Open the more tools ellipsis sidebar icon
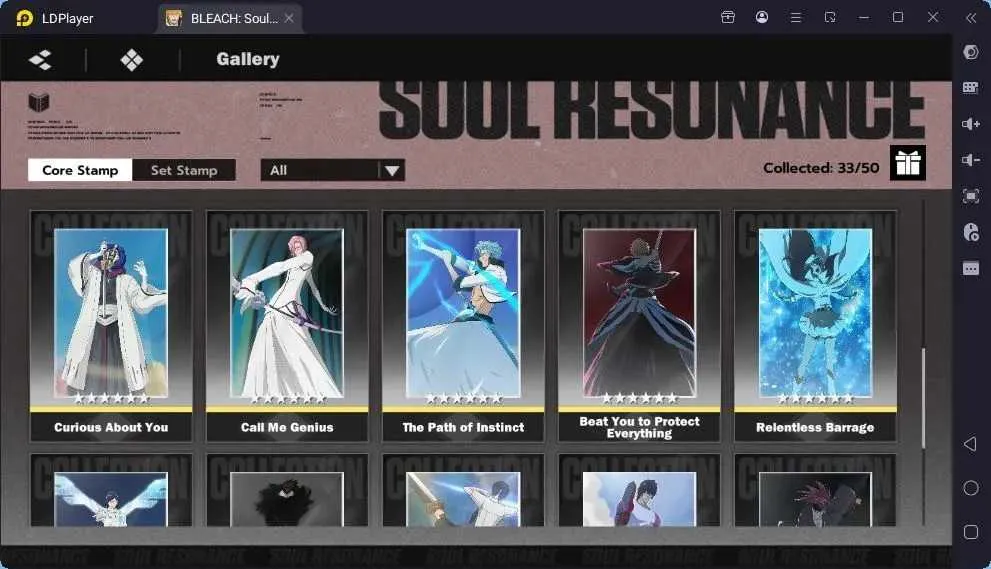The height and width of the screenshot is (569, 991). tap(971, 269)
